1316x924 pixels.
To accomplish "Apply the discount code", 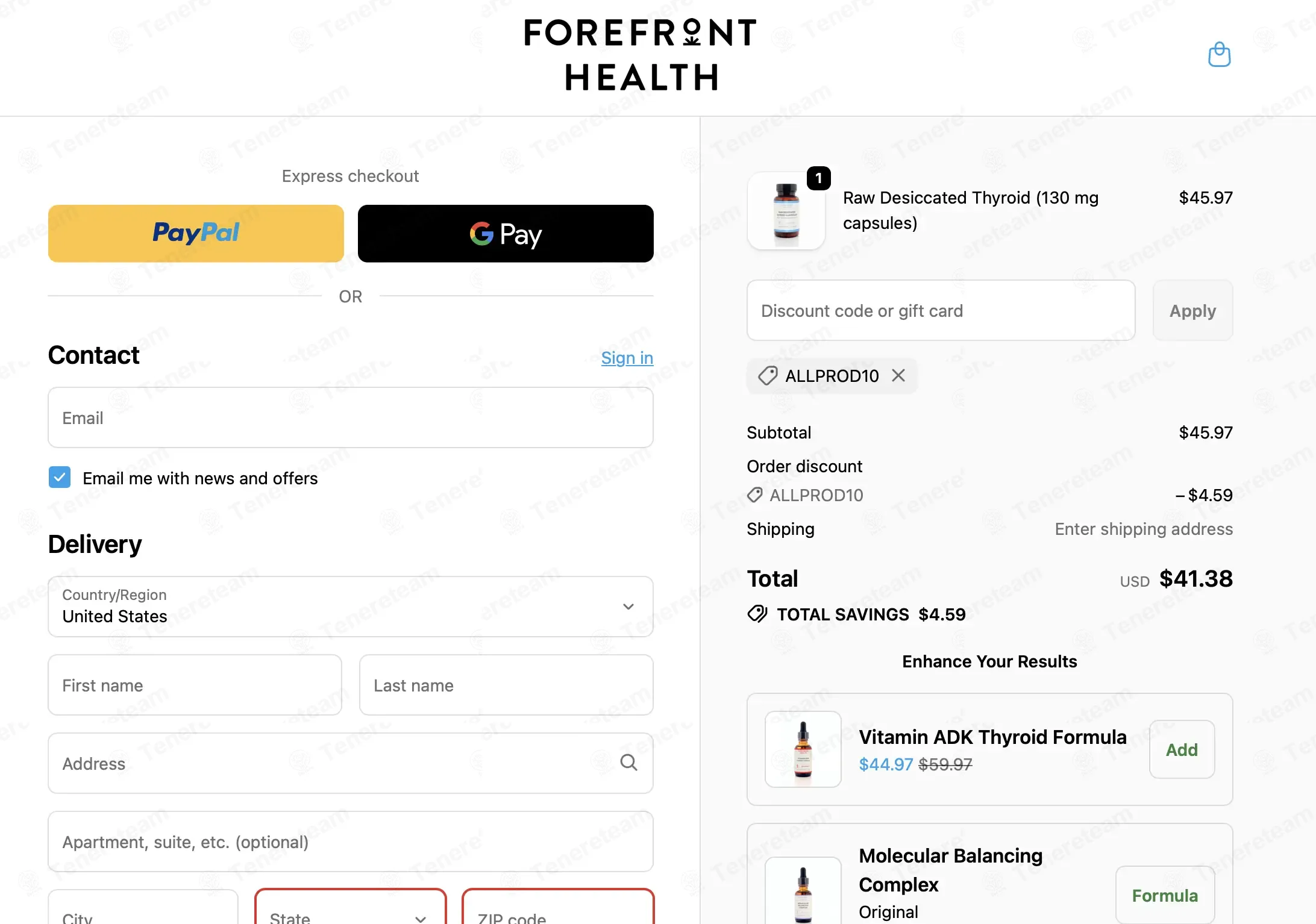I will (1192, 311).
